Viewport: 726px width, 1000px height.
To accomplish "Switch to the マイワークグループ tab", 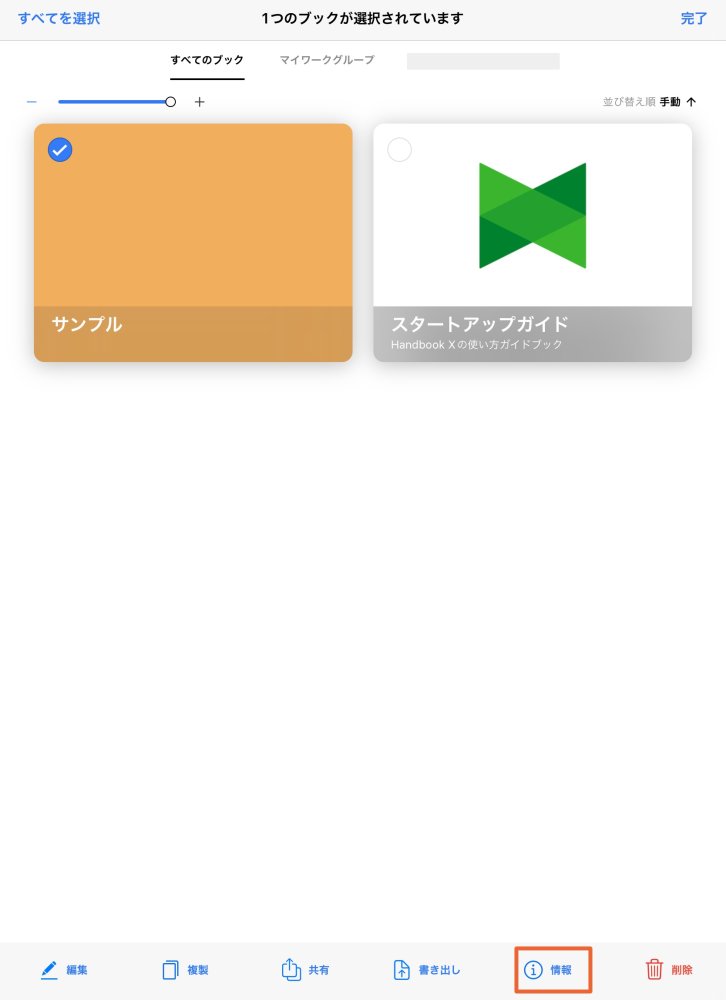I will [327, 60].
